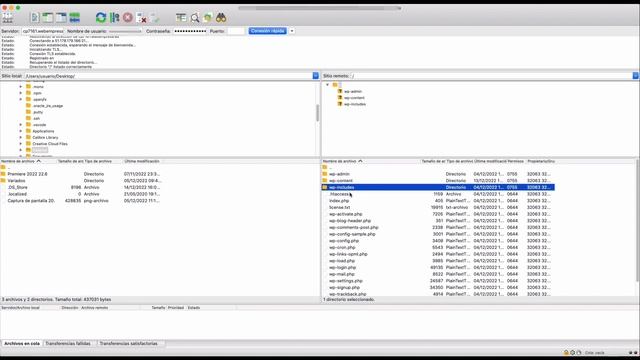The width and height of the screenshot is (640, 360).
Task: Expand the Creative Cloud Files node
Action: [x=21, y=144]
